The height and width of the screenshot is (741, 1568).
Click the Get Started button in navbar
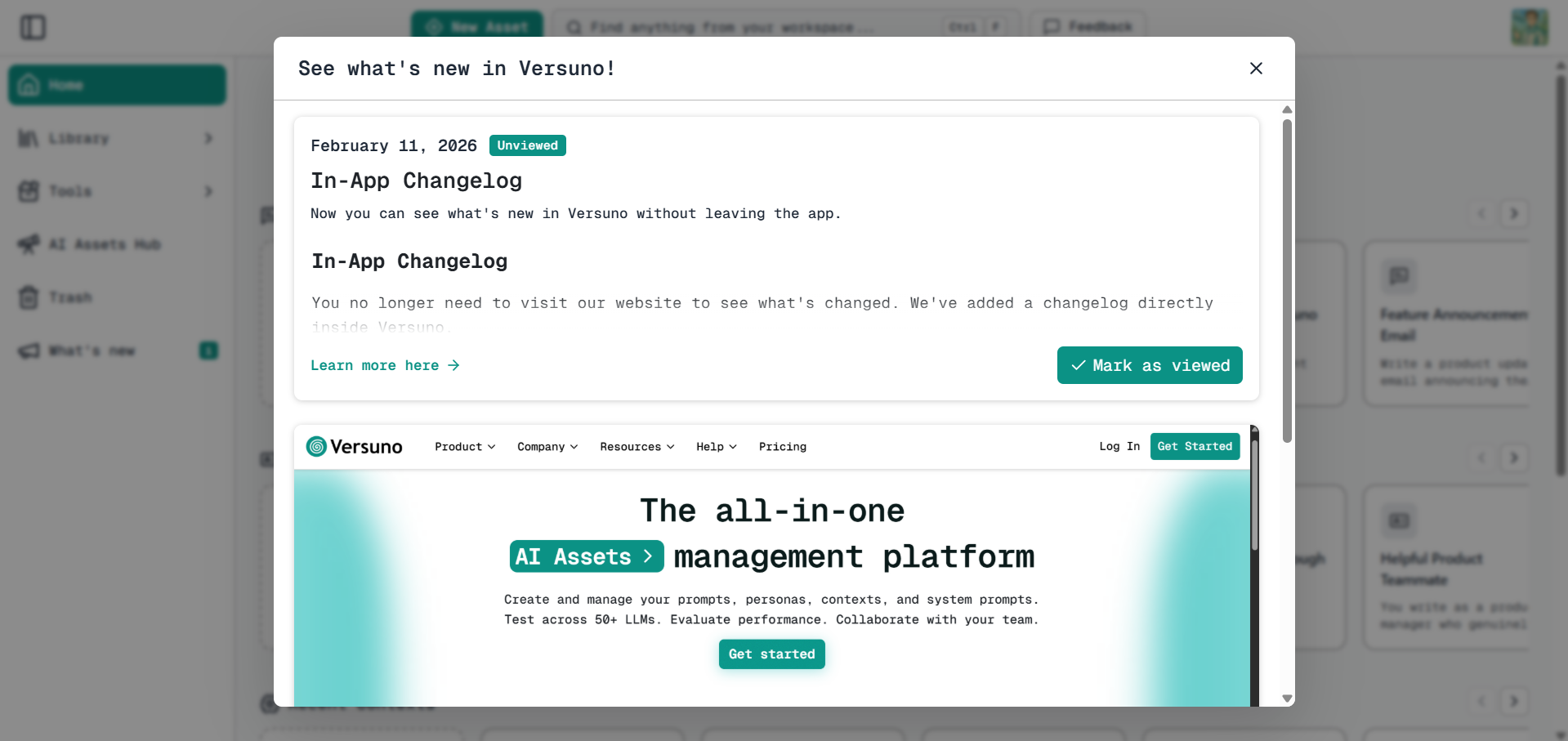[x=1195, y=446]
